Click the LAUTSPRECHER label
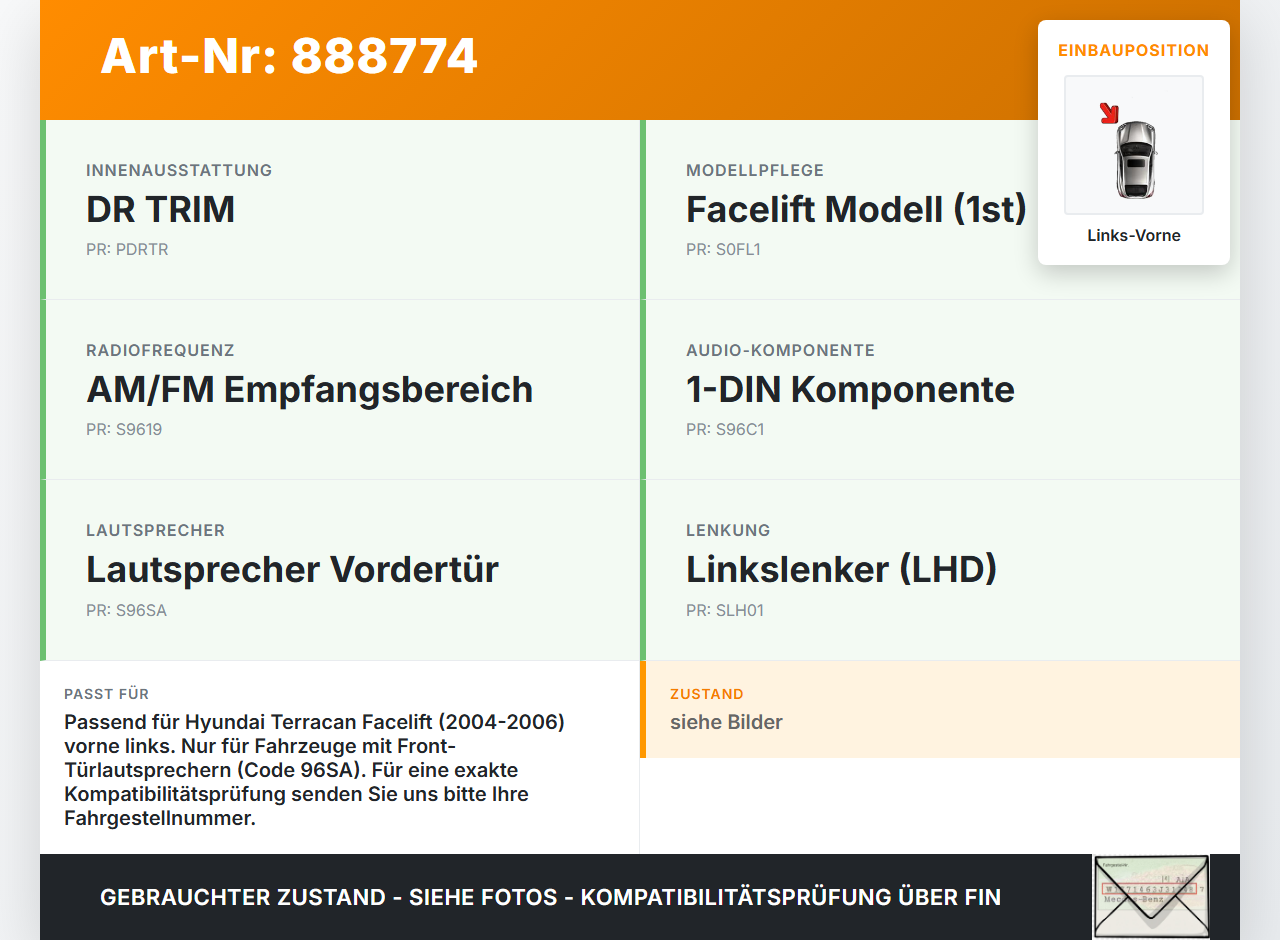 (155, 530)
